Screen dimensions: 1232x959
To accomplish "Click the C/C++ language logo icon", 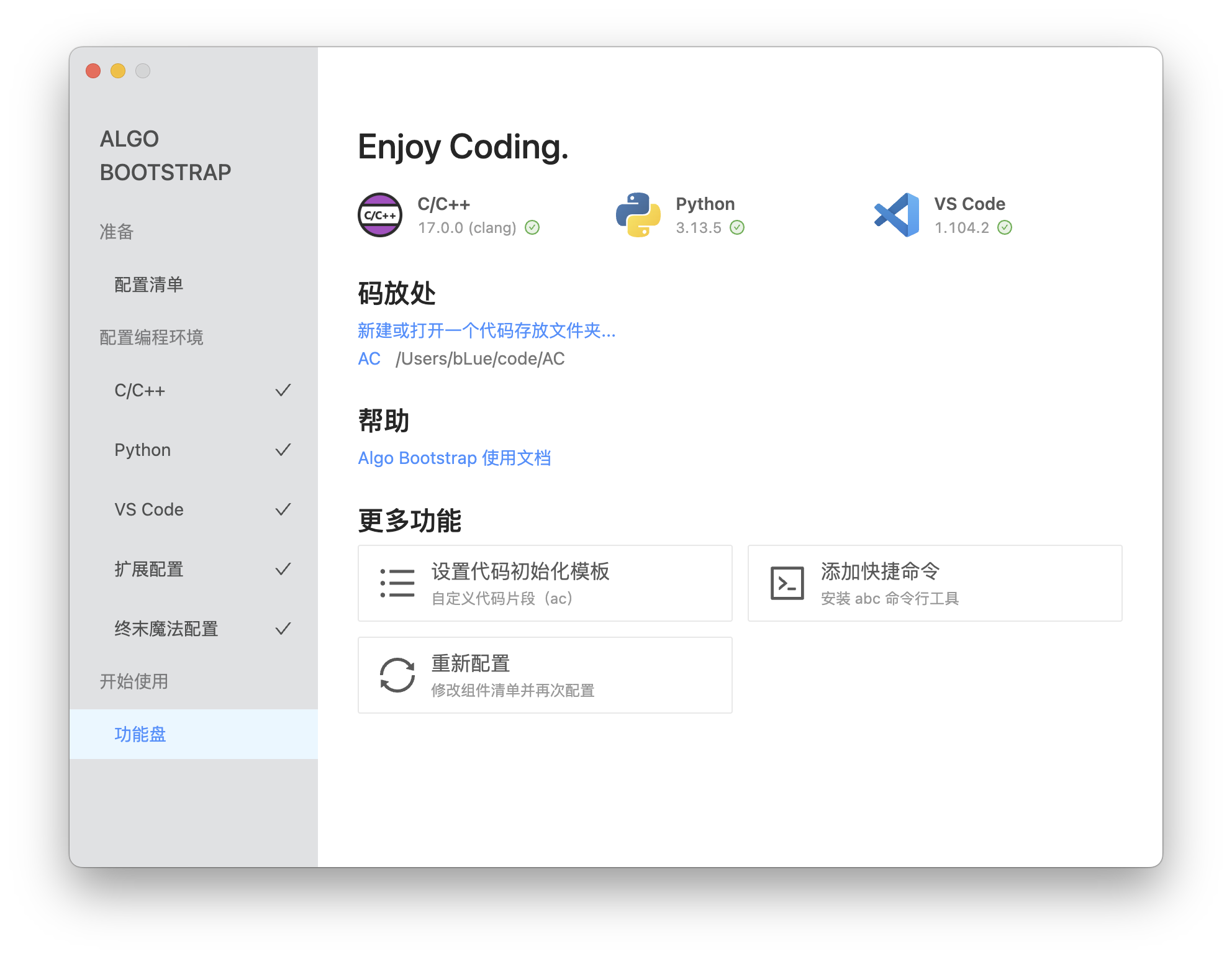I will click(380, 215).
